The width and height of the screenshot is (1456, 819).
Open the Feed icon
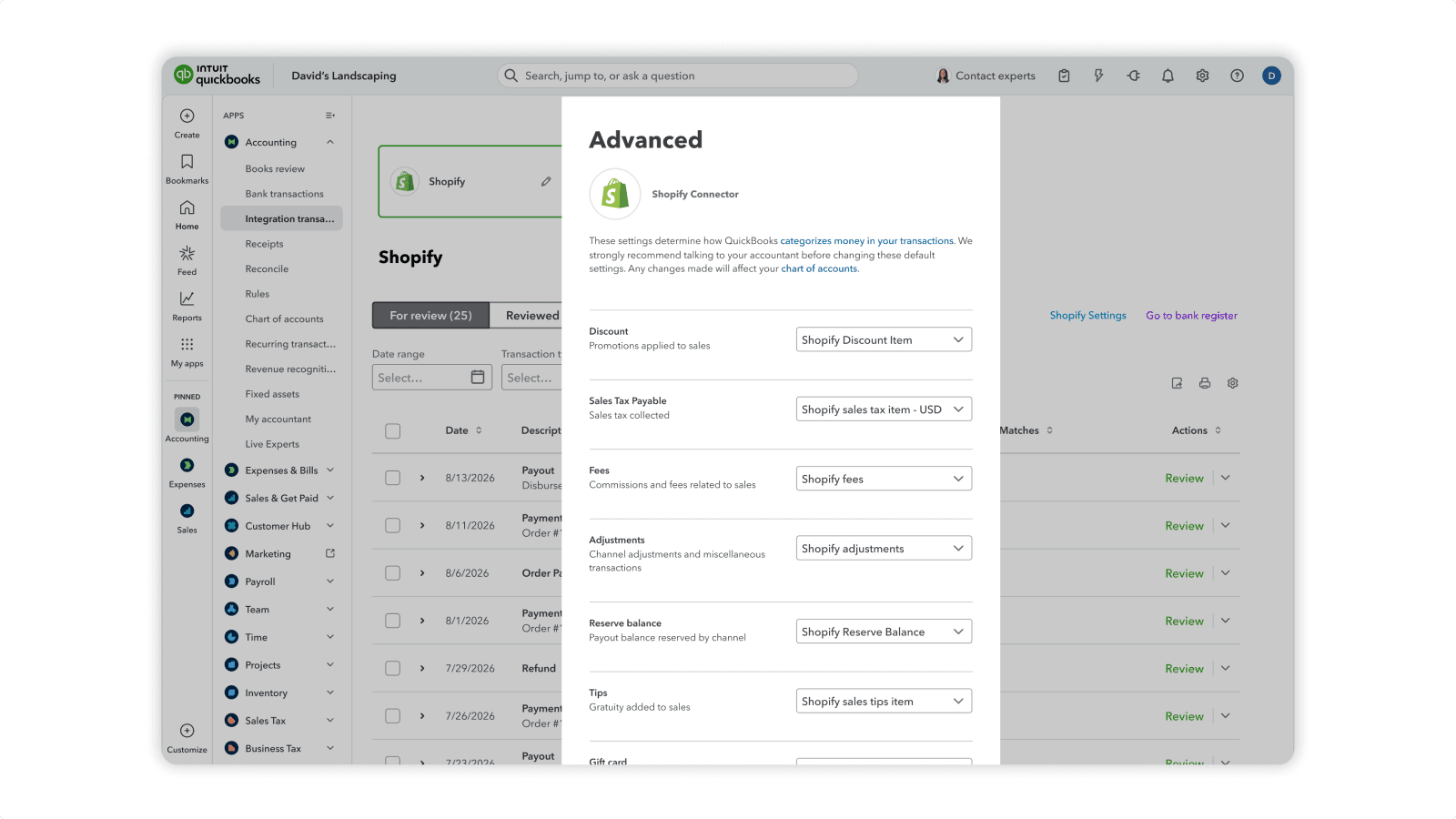187,253
